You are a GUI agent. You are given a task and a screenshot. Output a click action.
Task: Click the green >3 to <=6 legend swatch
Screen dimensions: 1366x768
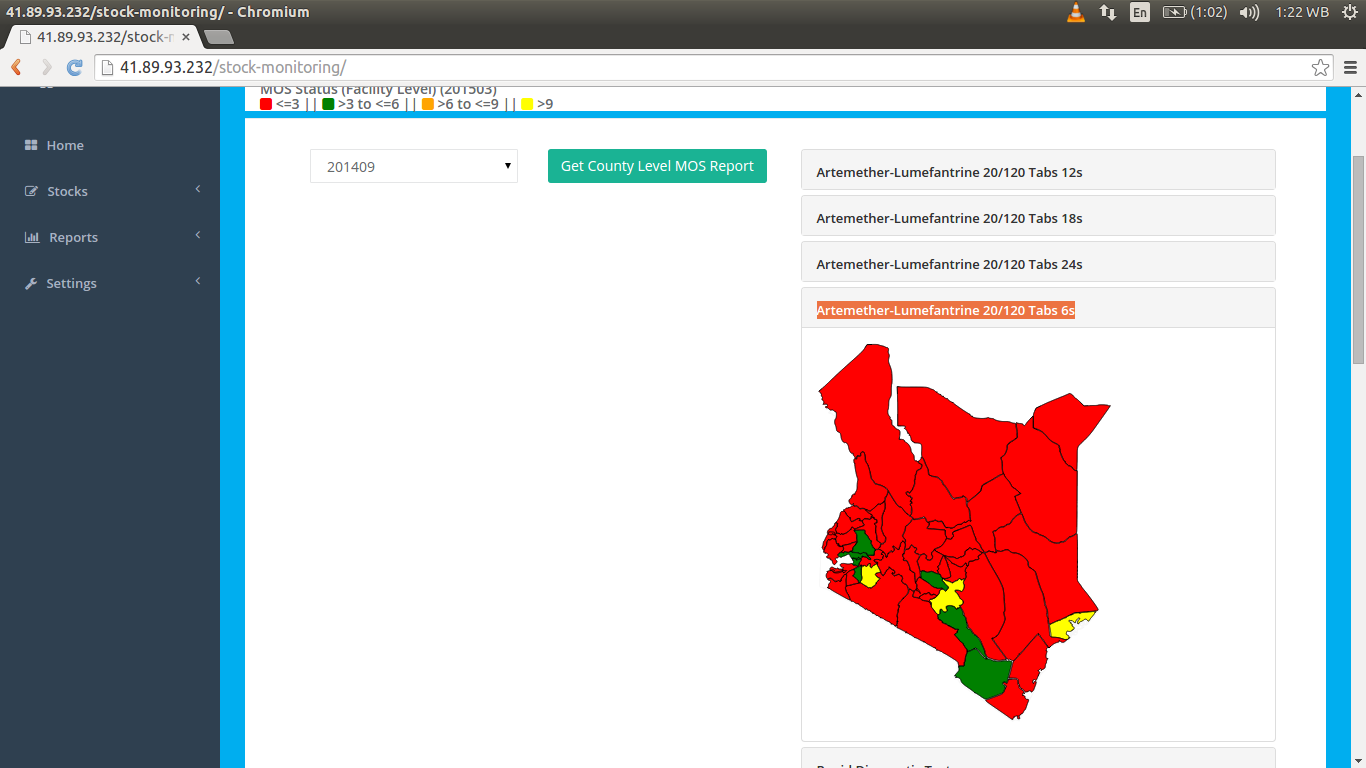(328, 104)
